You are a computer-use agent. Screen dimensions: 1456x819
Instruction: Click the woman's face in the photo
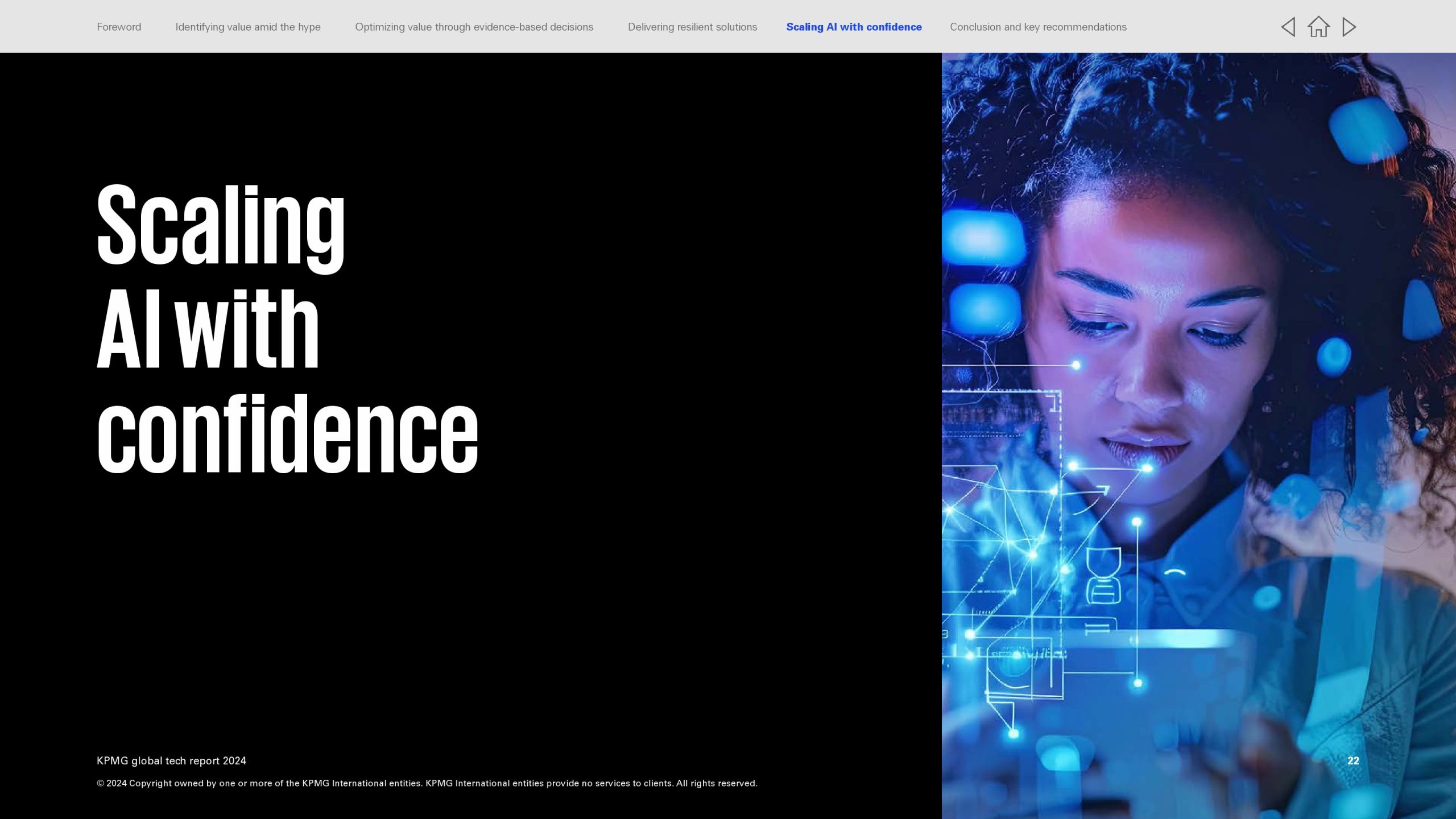pos(1155,353)
